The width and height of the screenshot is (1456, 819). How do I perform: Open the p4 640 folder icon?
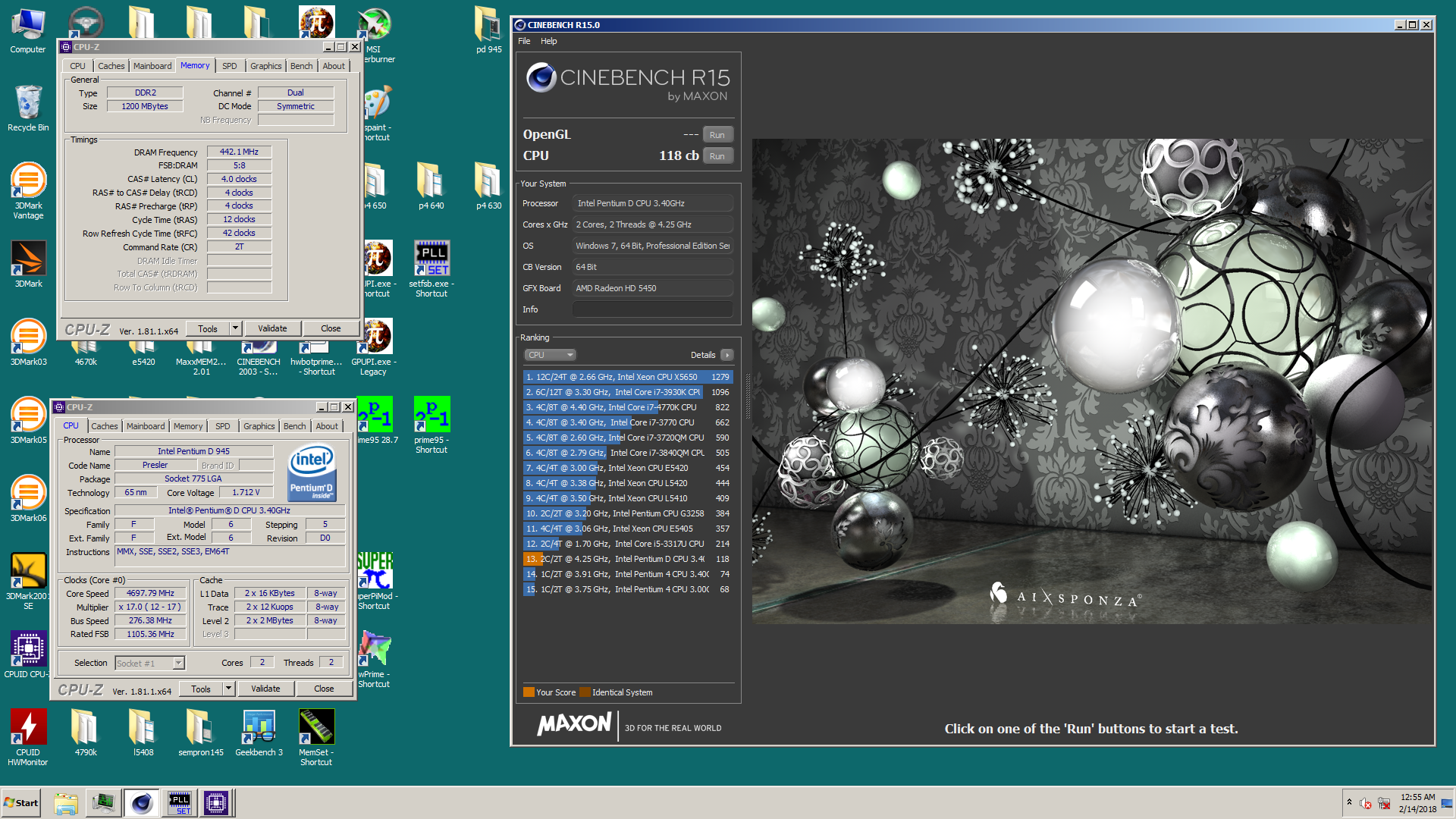coord(431,187)
